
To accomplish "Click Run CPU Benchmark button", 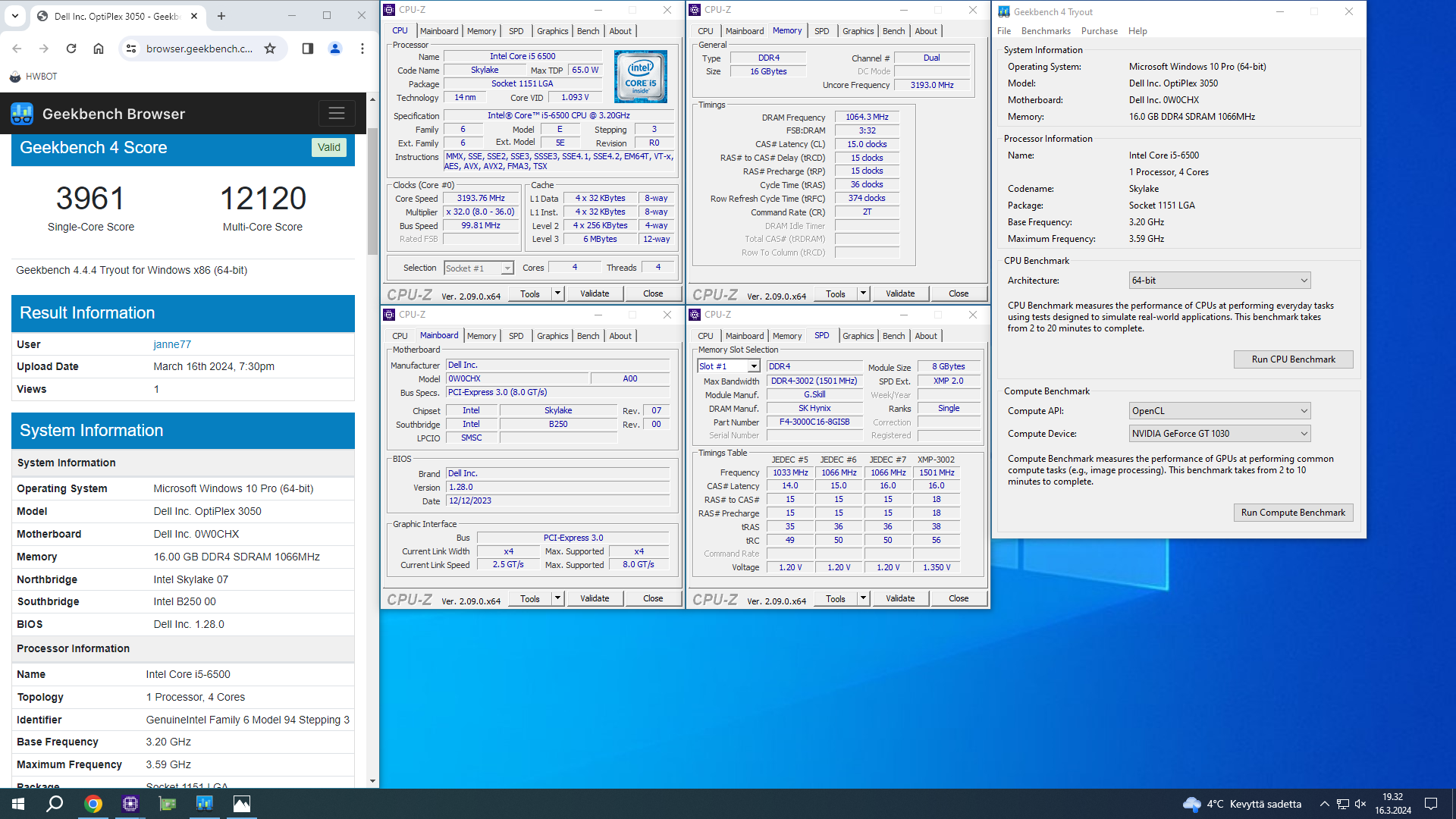I will tap(1293, 359).
